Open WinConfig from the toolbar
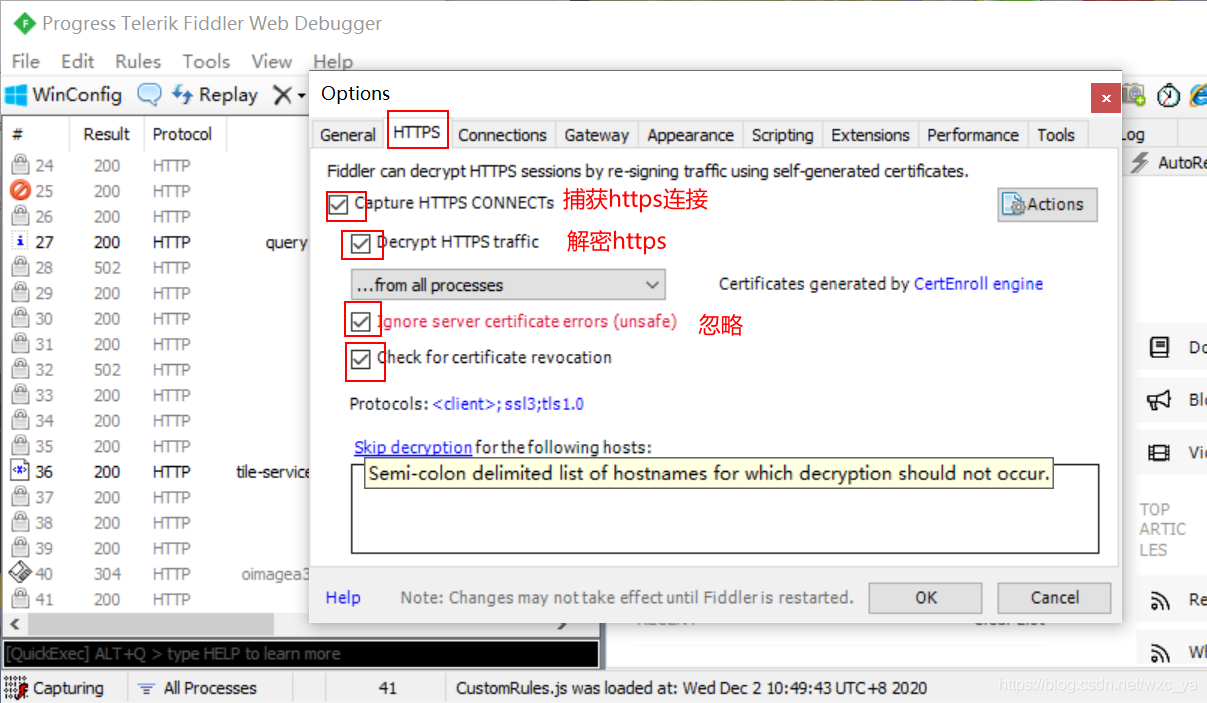The image size is (1207, 703). point(64,95)
